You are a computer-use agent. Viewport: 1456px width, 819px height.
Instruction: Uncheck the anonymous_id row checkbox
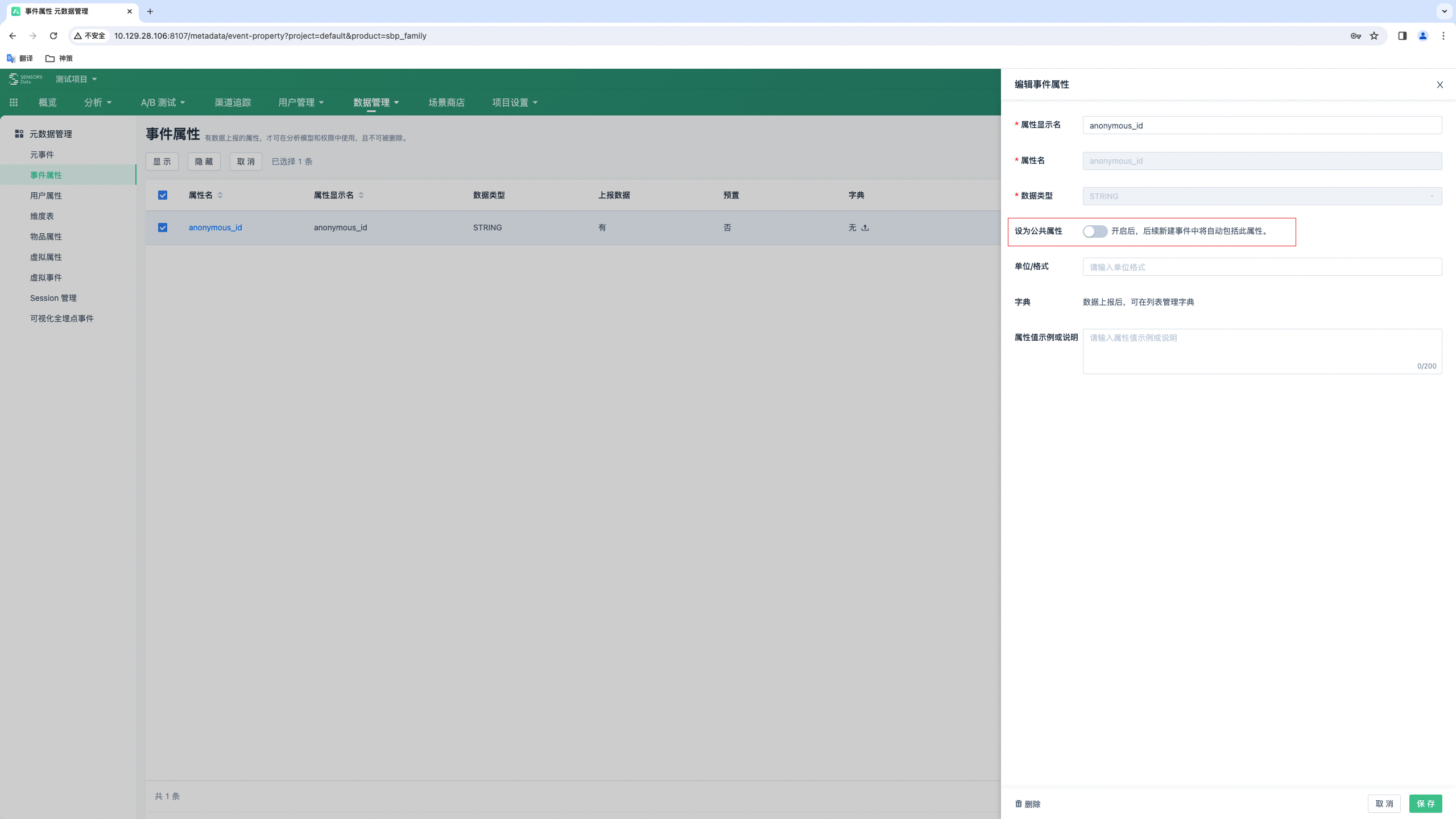[x=163, y=227]
